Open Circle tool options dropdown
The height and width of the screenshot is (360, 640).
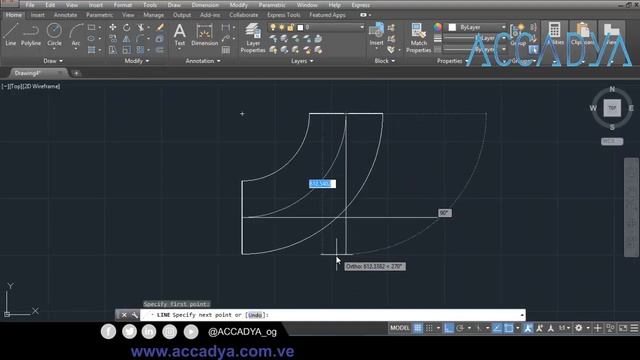pyautogui.click(x=54, y=49)
